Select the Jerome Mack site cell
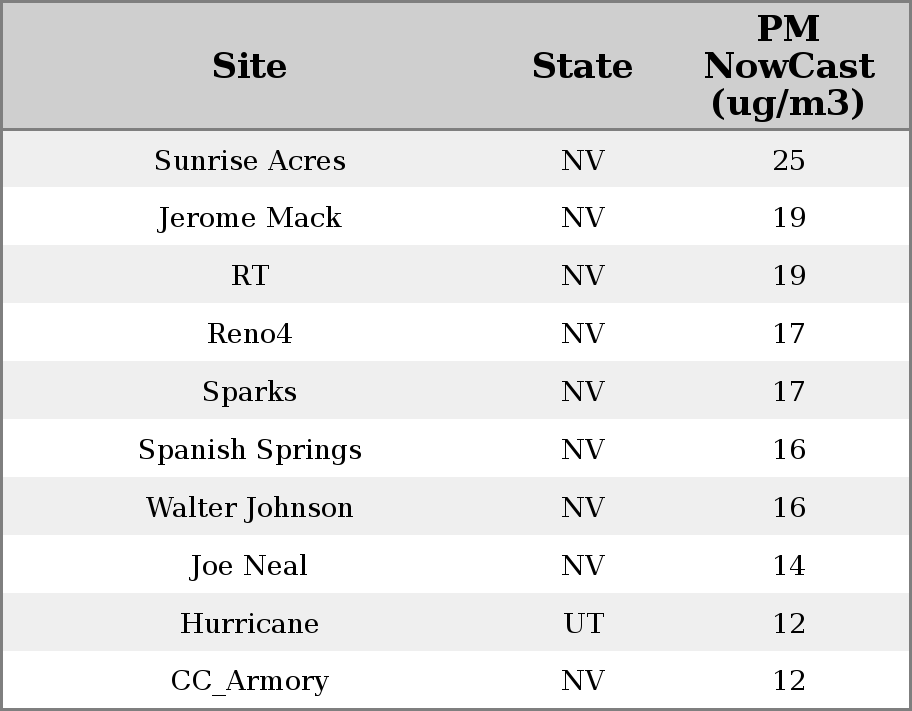912x711 pixels. (250, 218)
